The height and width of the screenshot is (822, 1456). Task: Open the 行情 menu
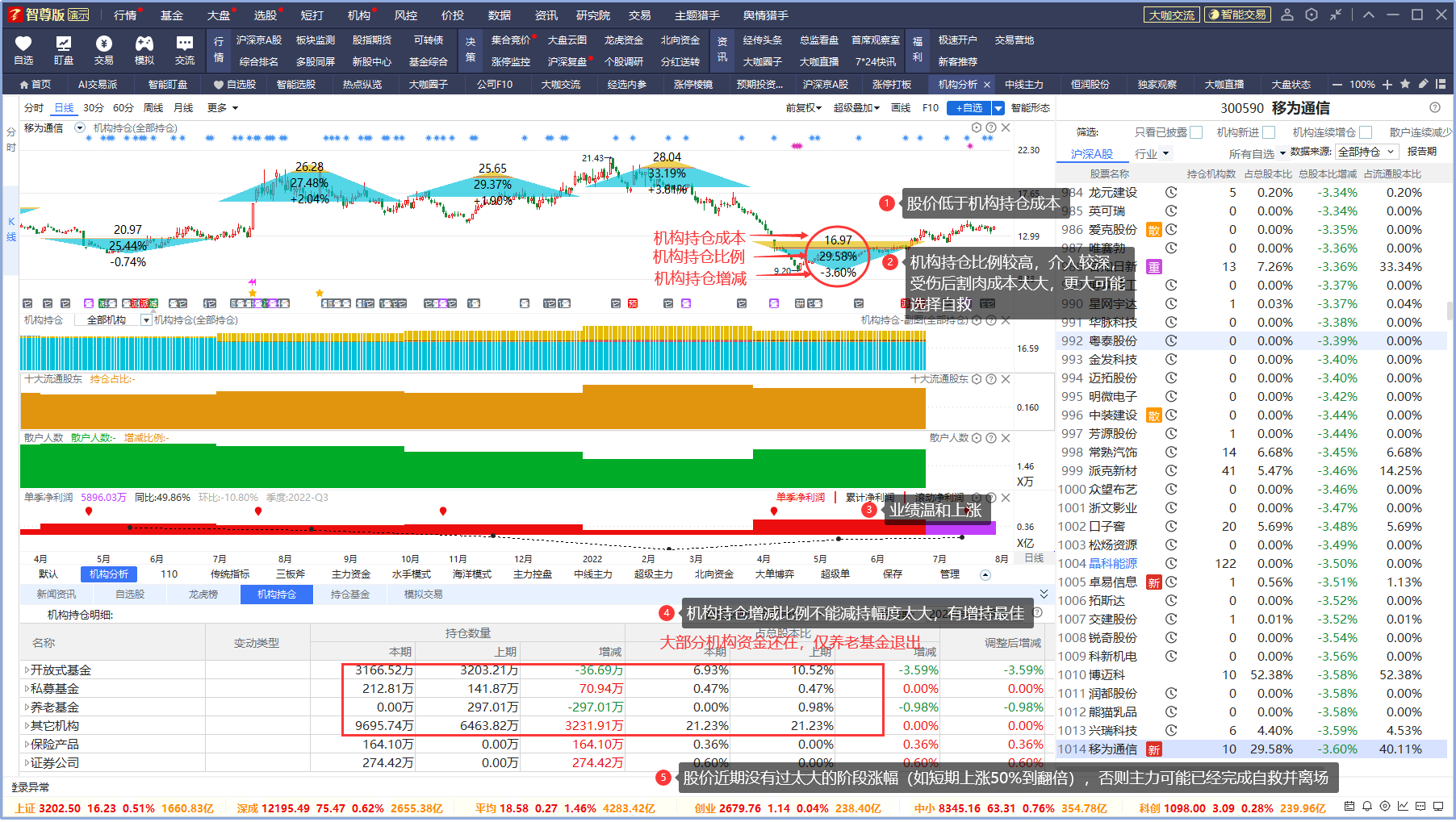[x=125, y=15]
